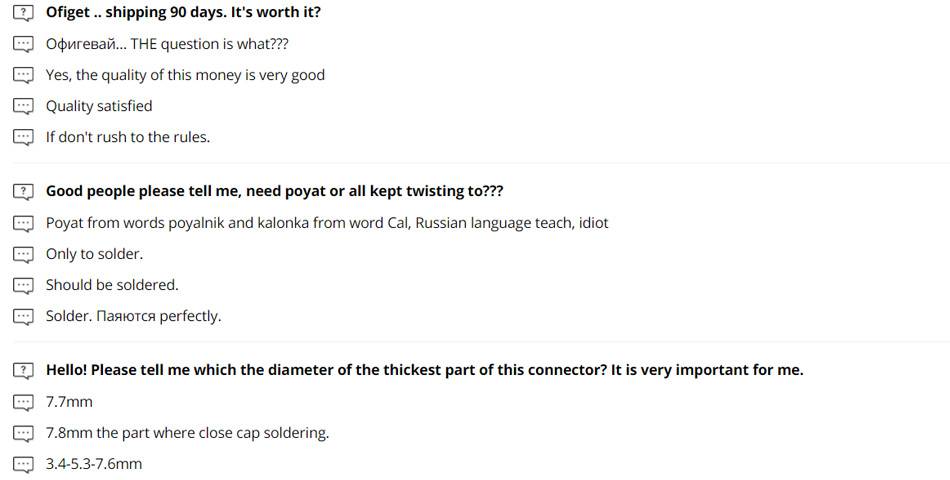The width and height of the screenshot is (950, 480).
Task: Click answer icon beside '7.8mm the part where close cap'
Action: [x=23, y=433]
